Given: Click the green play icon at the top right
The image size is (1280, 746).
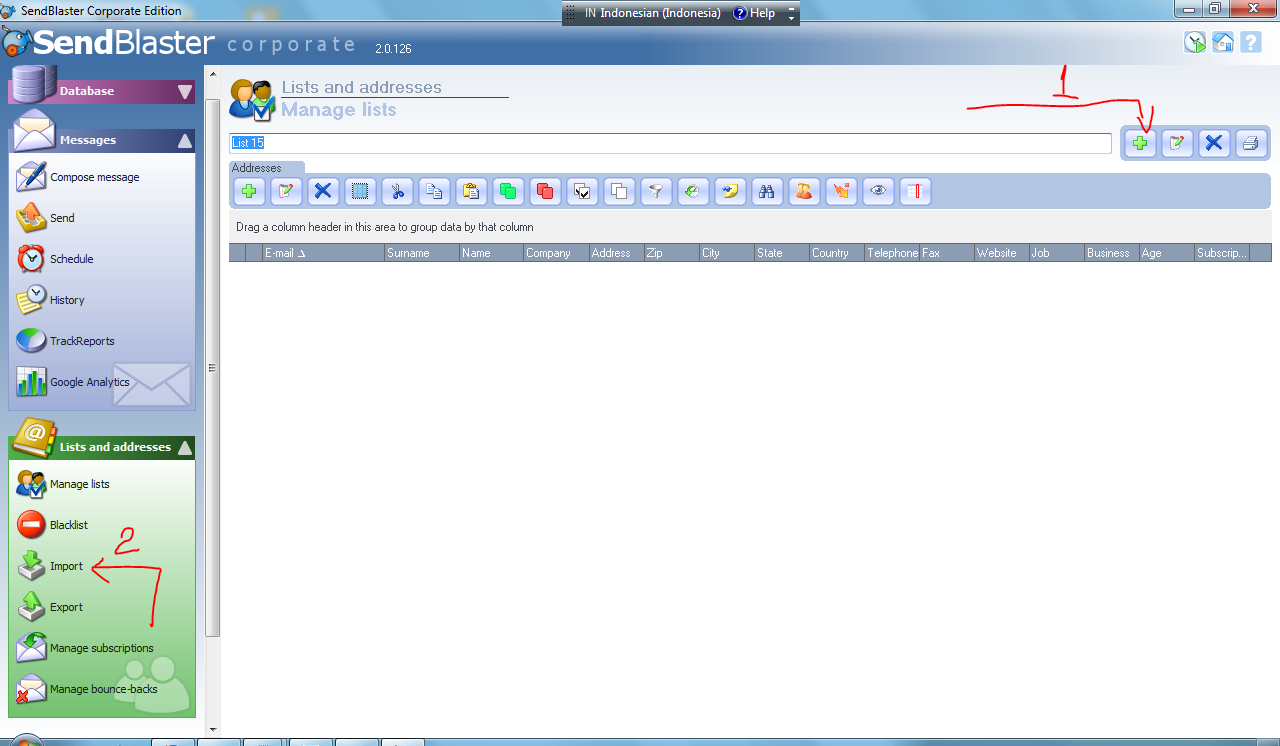Looking at the screenshot, I should [1195, 42].
